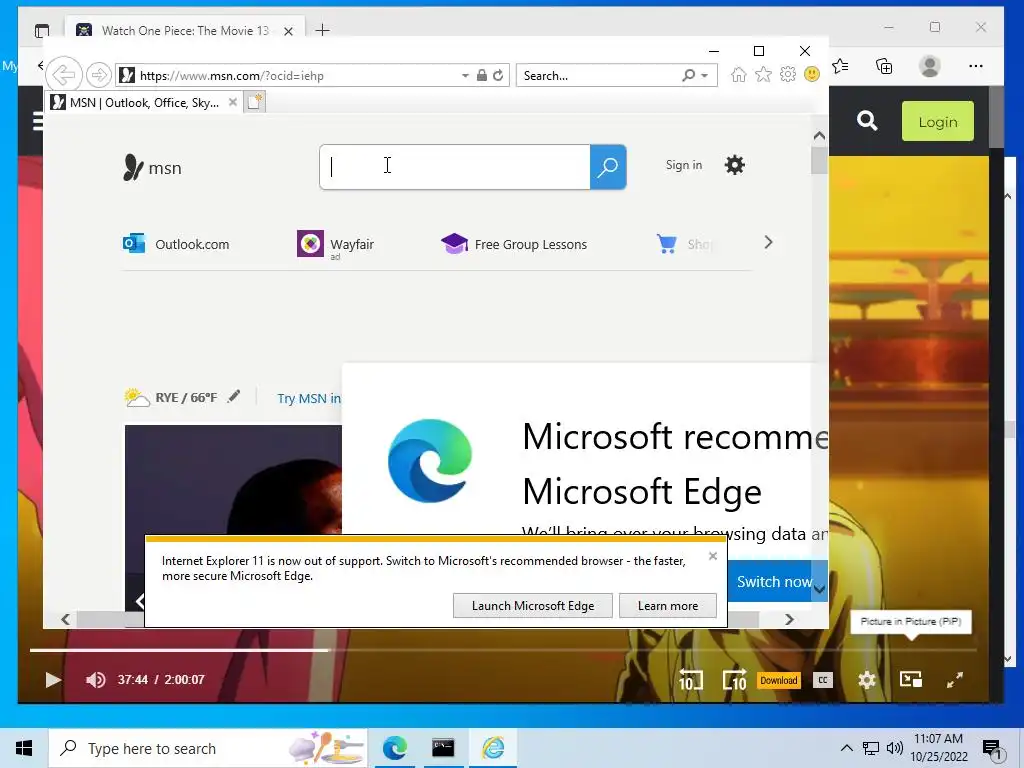The height and width of the screenshot is (768, 1024).
Task: Open new tab button in Internet Explorer
Action: point(255,102)
